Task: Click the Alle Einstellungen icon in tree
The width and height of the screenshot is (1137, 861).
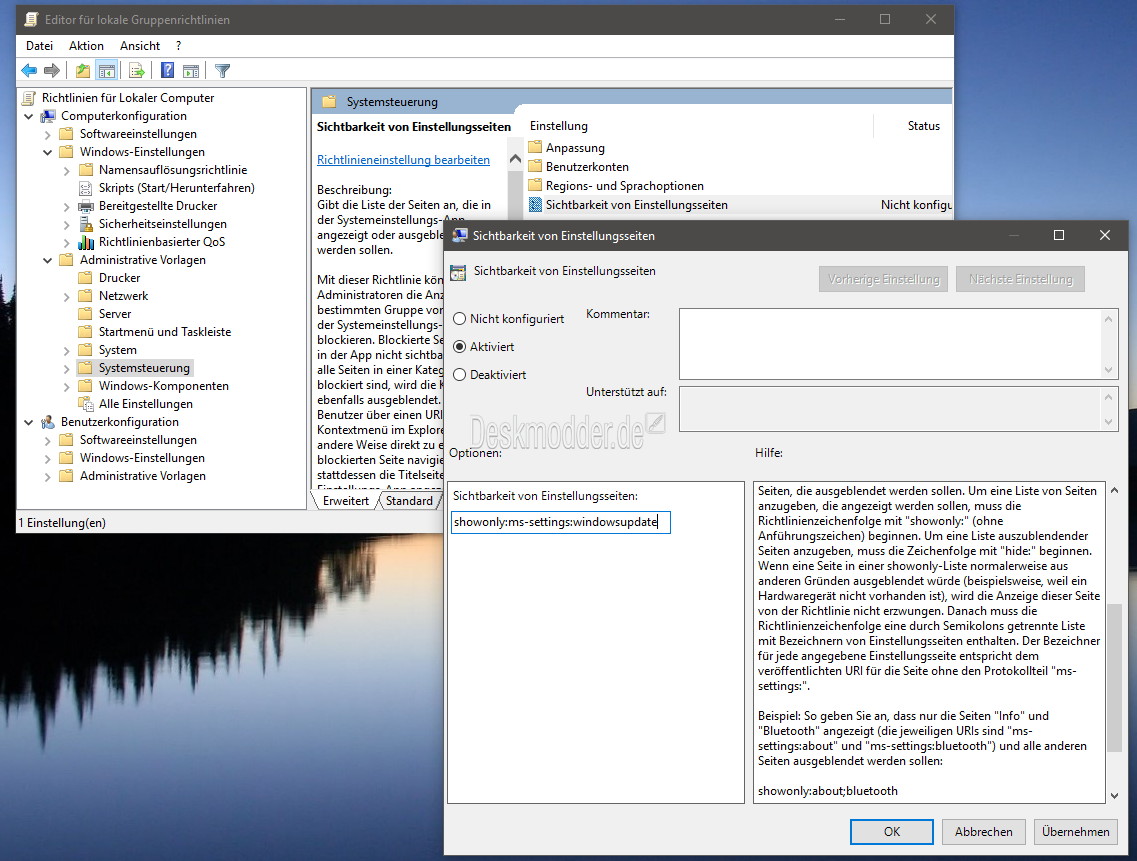Action: 86,403
